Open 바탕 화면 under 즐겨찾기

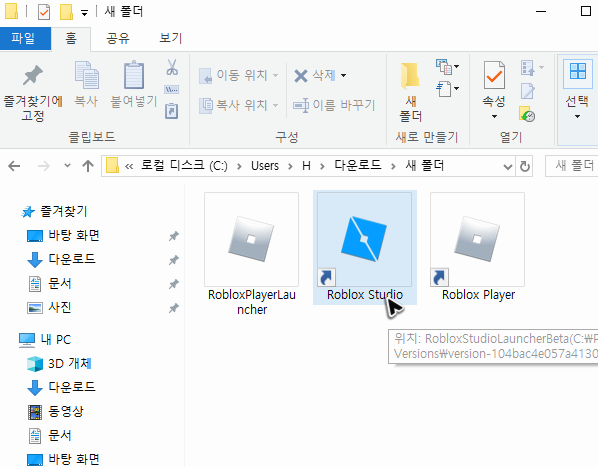tap(74, 235)
